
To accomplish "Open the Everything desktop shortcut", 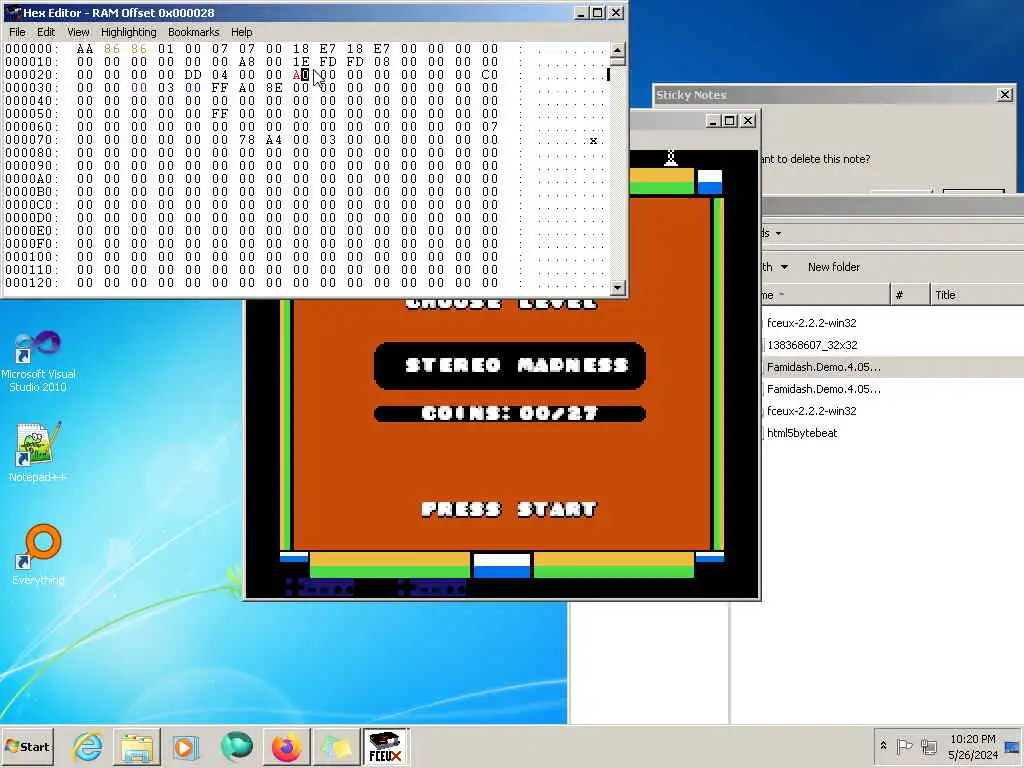I will pyautogui.click(x=38, y=554).
